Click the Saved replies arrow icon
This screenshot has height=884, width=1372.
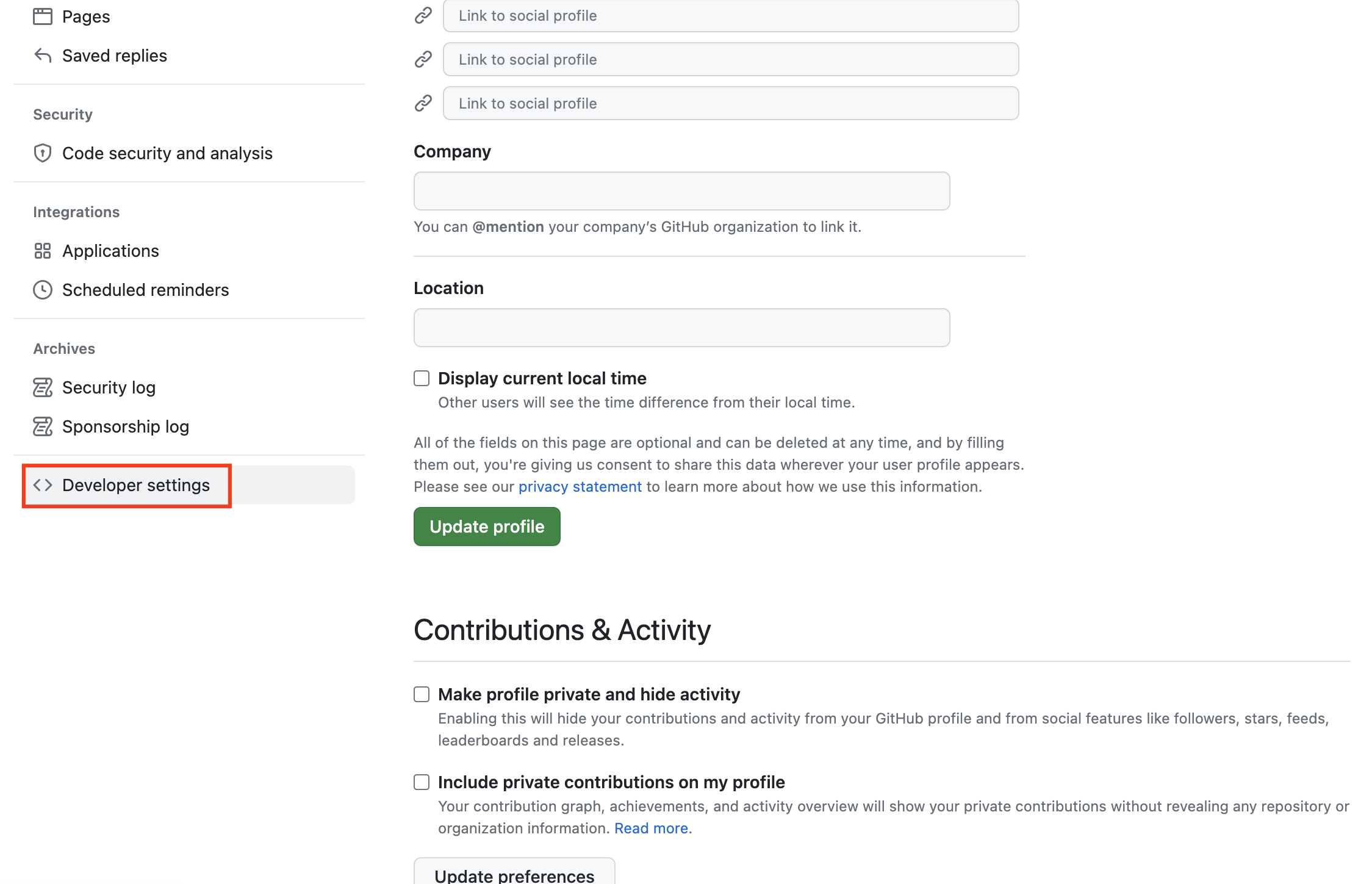click(x=42, y=56)
